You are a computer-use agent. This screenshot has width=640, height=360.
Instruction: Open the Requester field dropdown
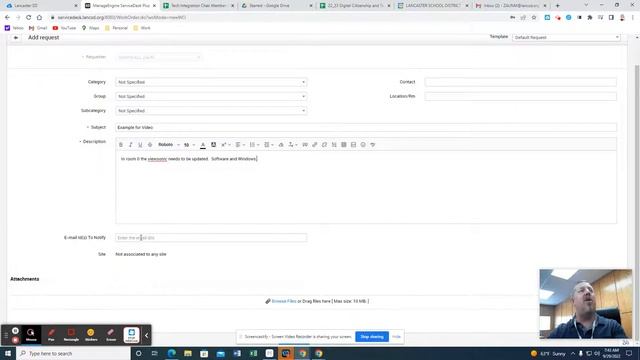[159, 57]
